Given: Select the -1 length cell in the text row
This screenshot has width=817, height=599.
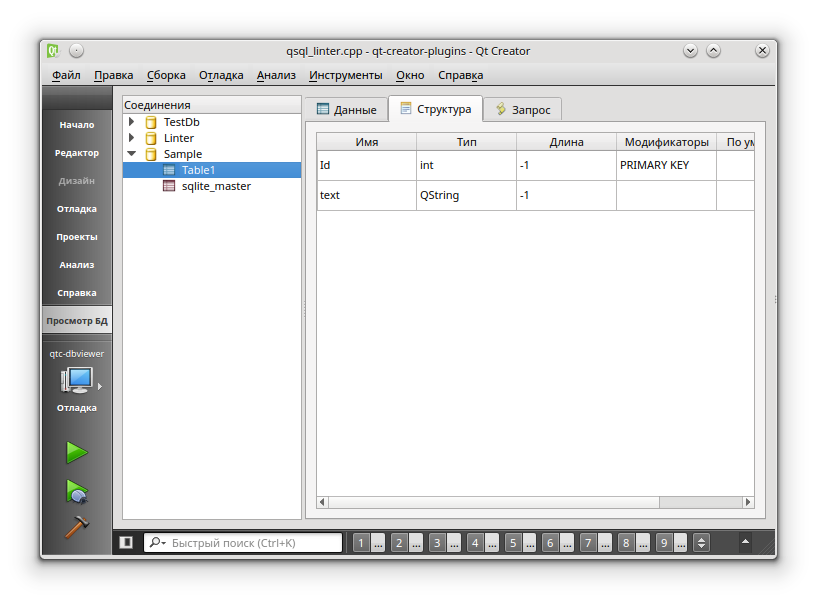Looking at the screenshot, I should (x=566, y=195).
